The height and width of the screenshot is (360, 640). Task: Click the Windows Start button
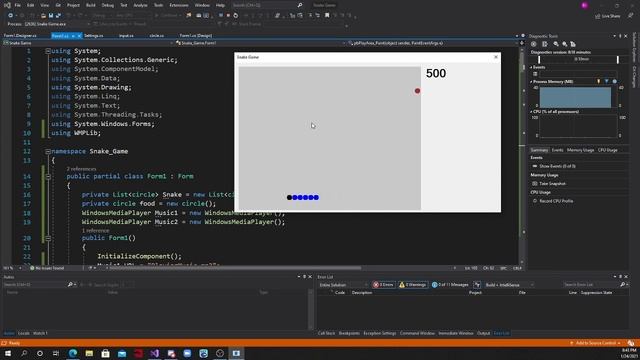[8, 353]
